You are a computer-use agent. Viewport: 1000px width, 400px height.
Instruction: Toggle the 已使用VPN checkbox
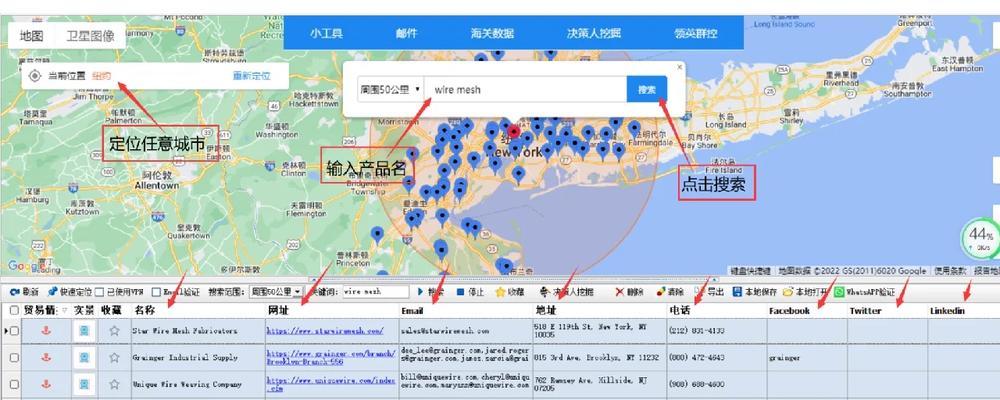pyautogui.click(x=99, y=292)
